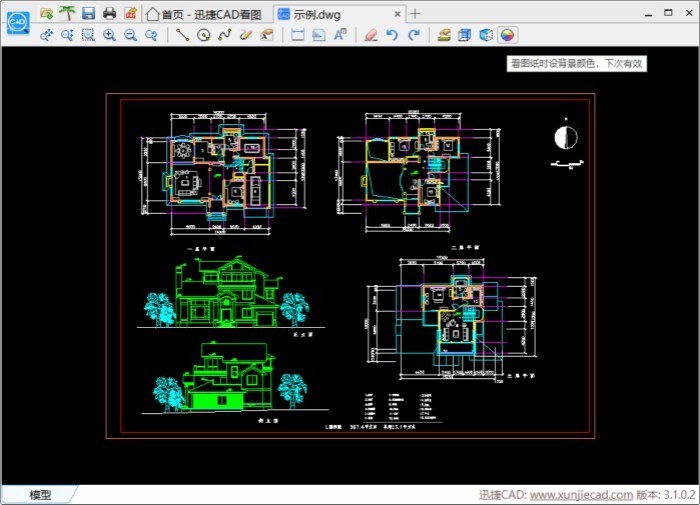Viewport: 700px width, 505px height.
Task: Redo the previously undone action
Action: 413,35
